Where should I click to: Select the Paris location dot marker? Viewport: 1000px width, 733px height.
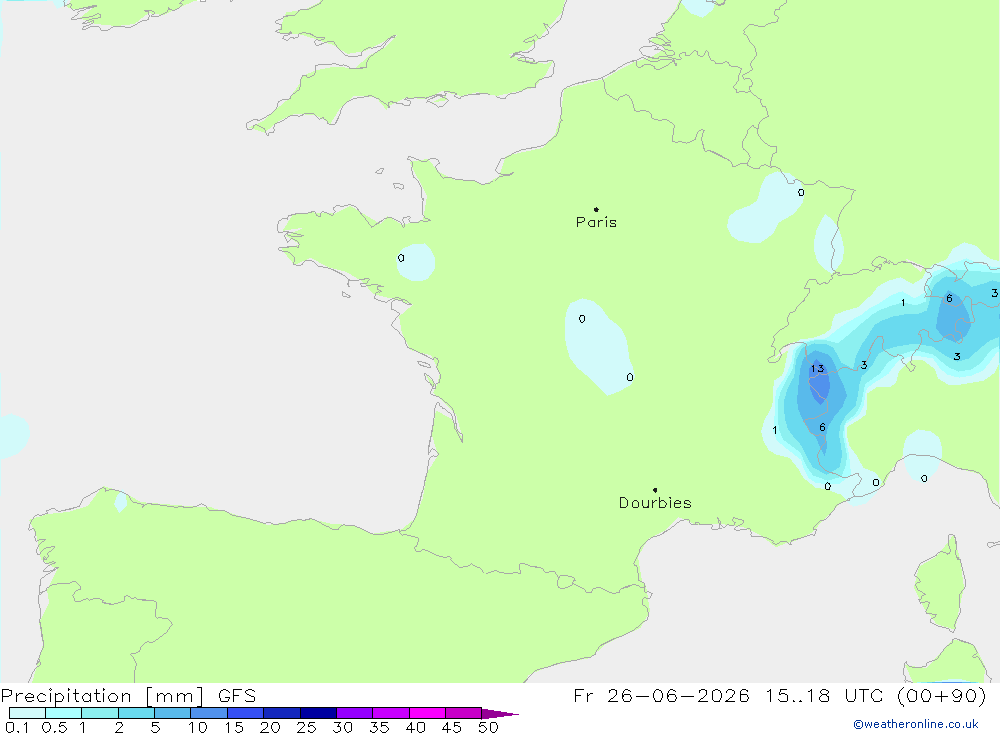coord(596,209)
